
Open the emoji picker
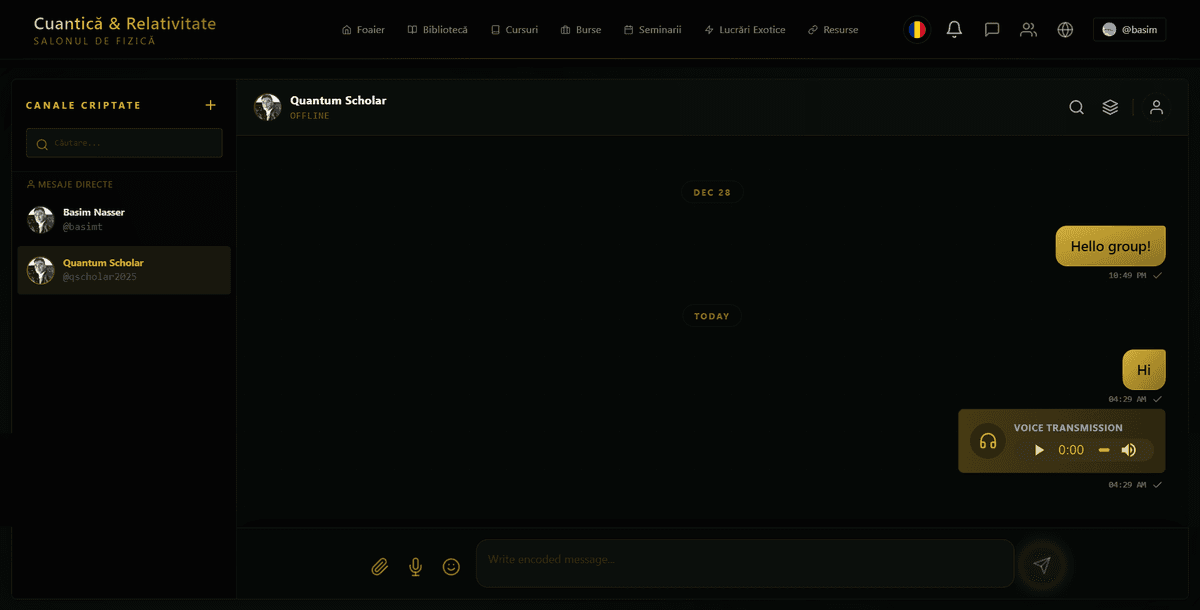[451, 567]
